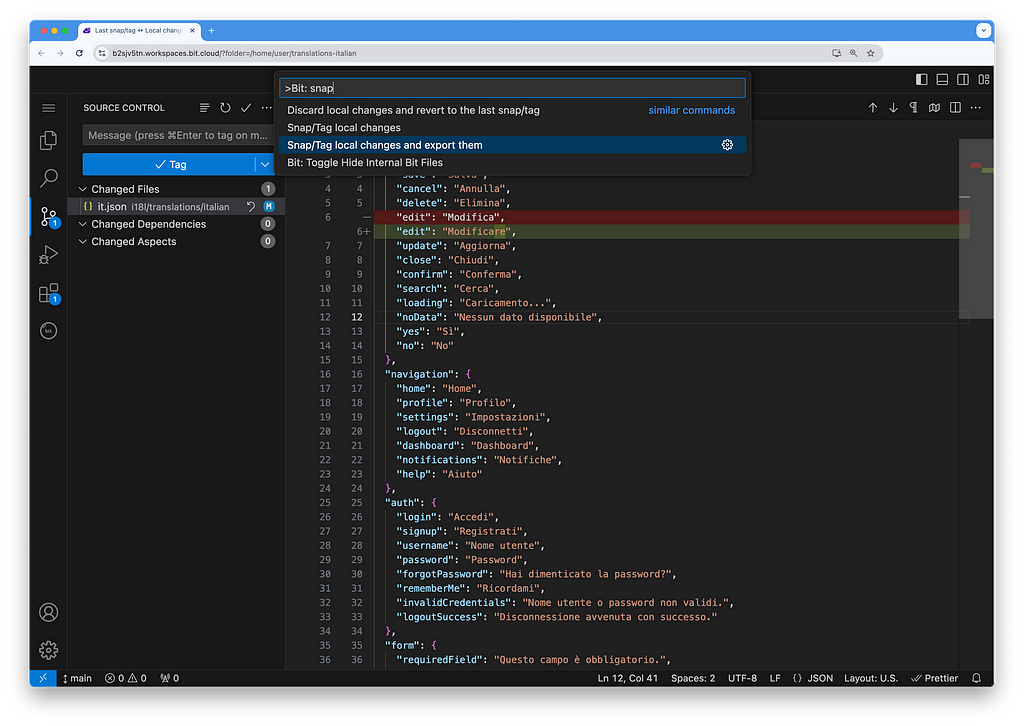The height and width of the screenshot is (726, 1024).
Task: Collapse the Changed Aspects section
Action: [83, 242]
